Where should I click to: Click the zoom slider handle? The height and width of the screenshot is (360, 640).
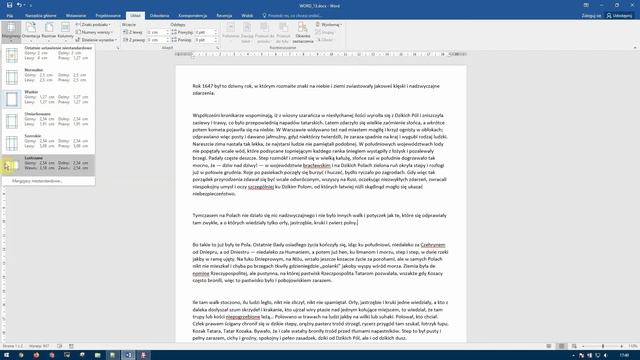603,346
